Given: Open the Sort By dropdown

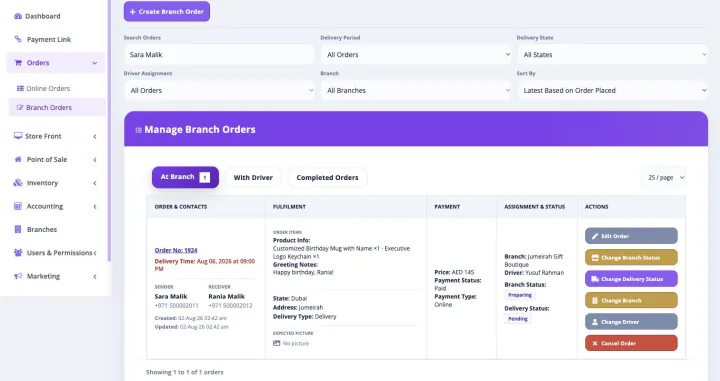Looking at the screenshot, I should [613, 90].
